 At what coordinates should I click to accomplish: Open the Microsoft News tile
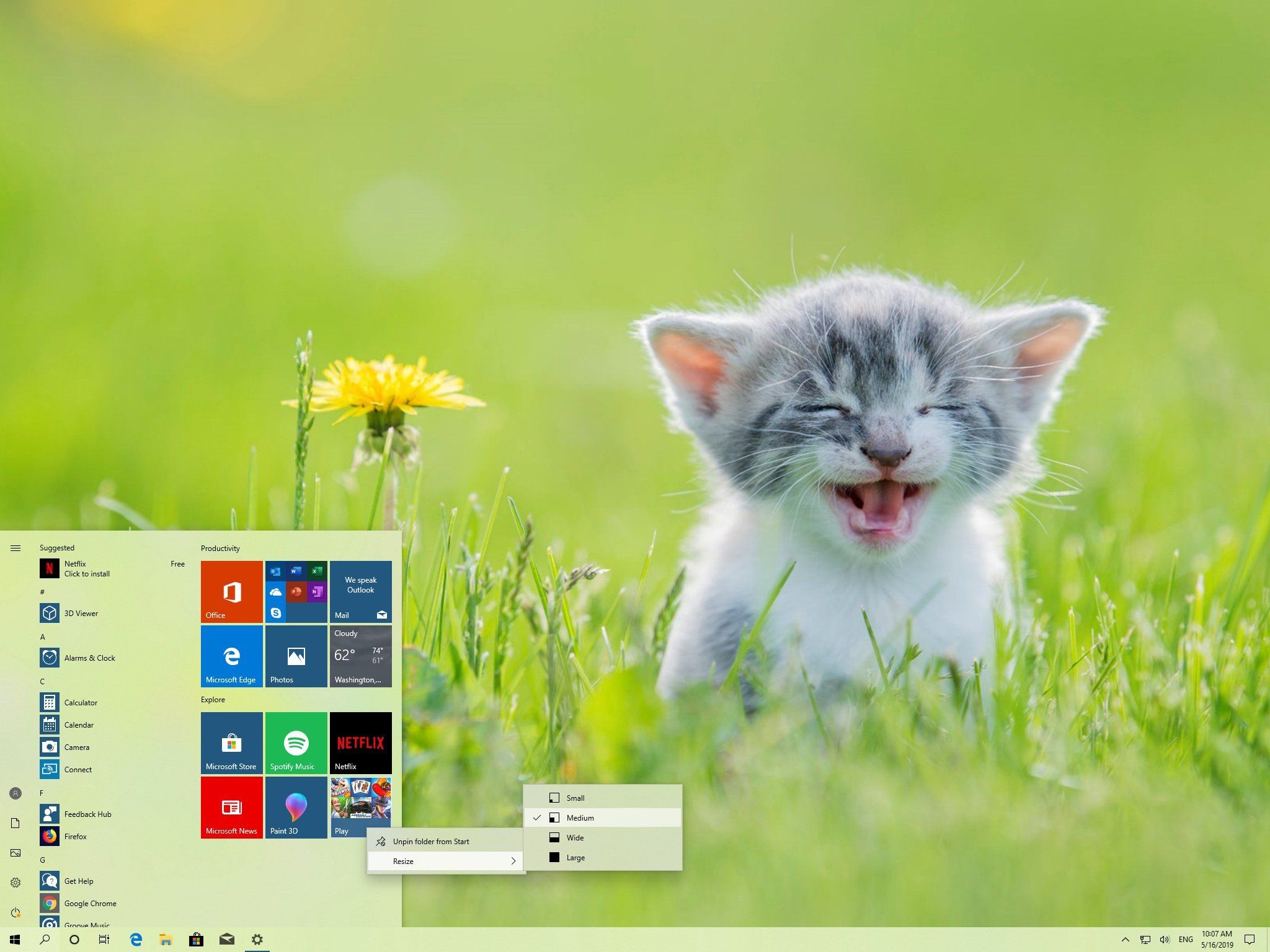[x=231, y=808]
